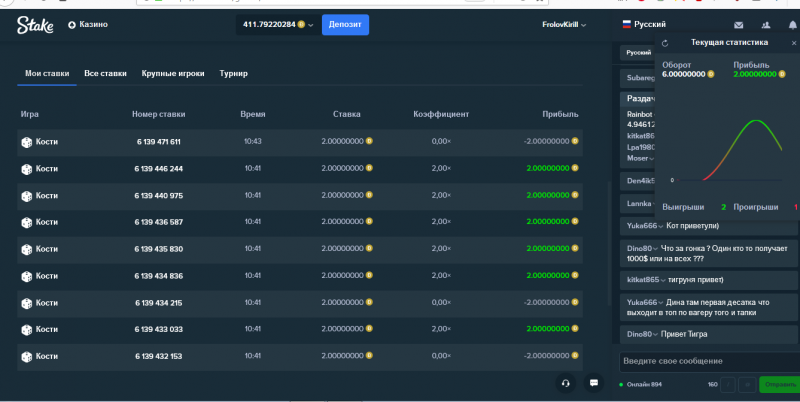Screen dimensions: 800x402
Task: Switch to Турнир tab
Action: pos(234,73)
